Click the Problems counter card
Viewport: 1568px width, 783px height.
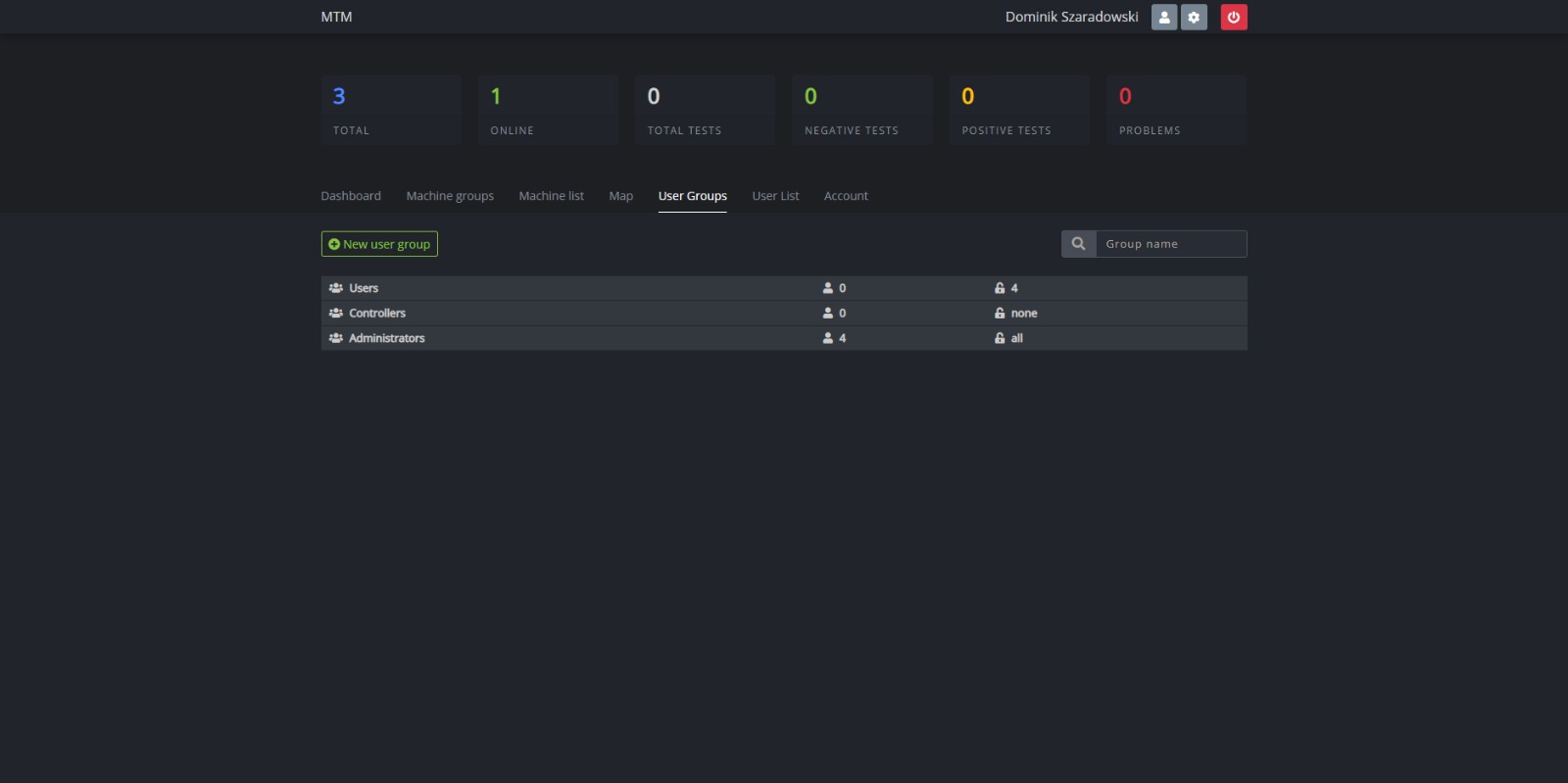[x=1176, y=110]
